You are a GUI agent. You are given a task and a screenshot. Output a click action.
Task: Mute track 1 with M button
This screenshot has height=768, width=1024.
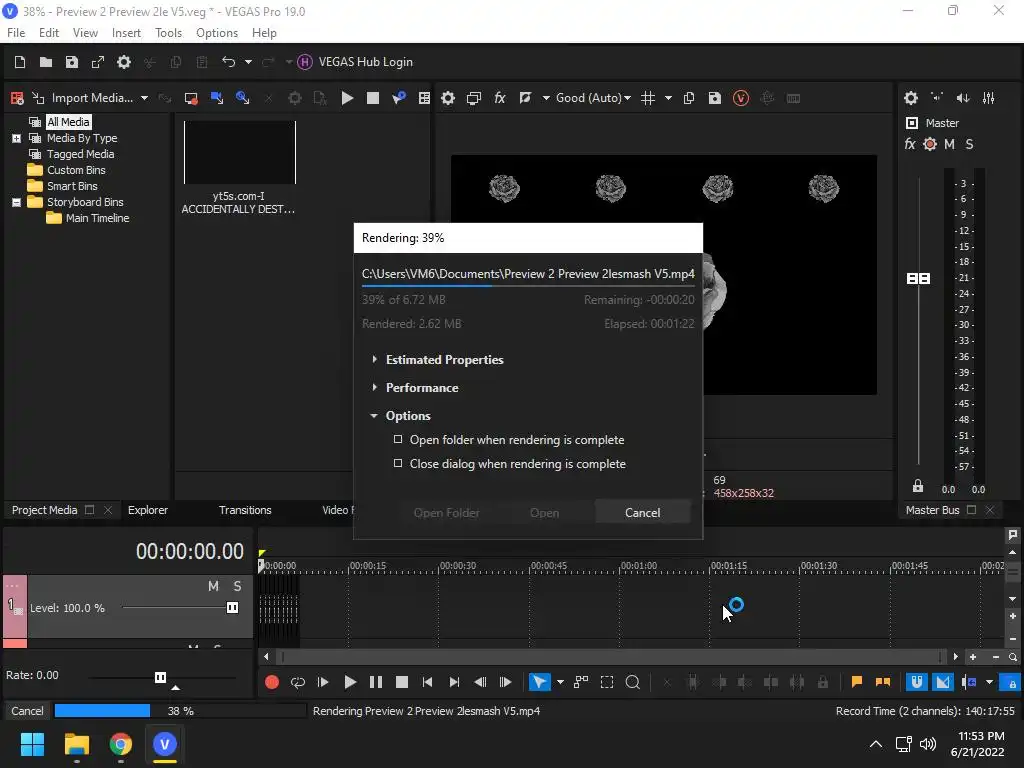click(213, 586)
